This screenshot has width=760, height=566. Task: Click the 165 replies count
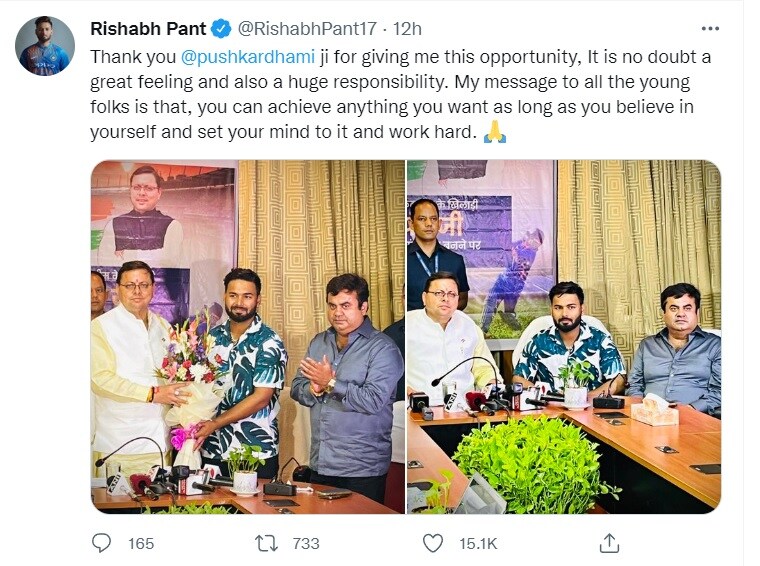coord(141,544)
